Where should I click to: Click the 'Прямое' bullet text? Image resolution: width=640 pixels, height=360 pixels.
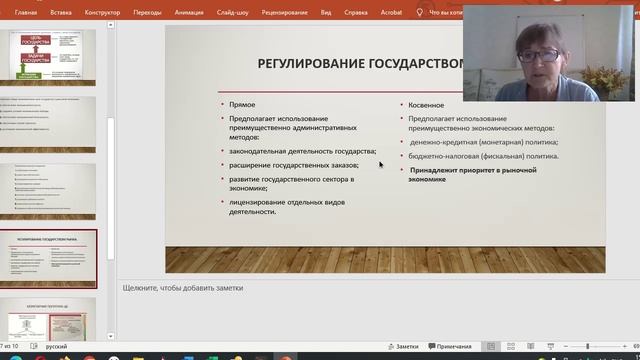(x=242, y=105)
